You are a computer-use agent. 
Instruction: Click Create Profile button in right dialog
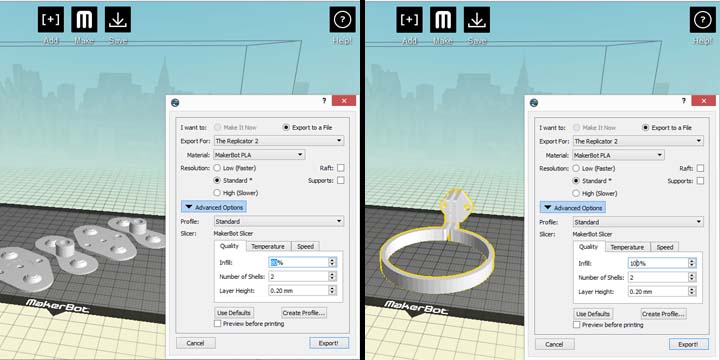click(663, 314)
